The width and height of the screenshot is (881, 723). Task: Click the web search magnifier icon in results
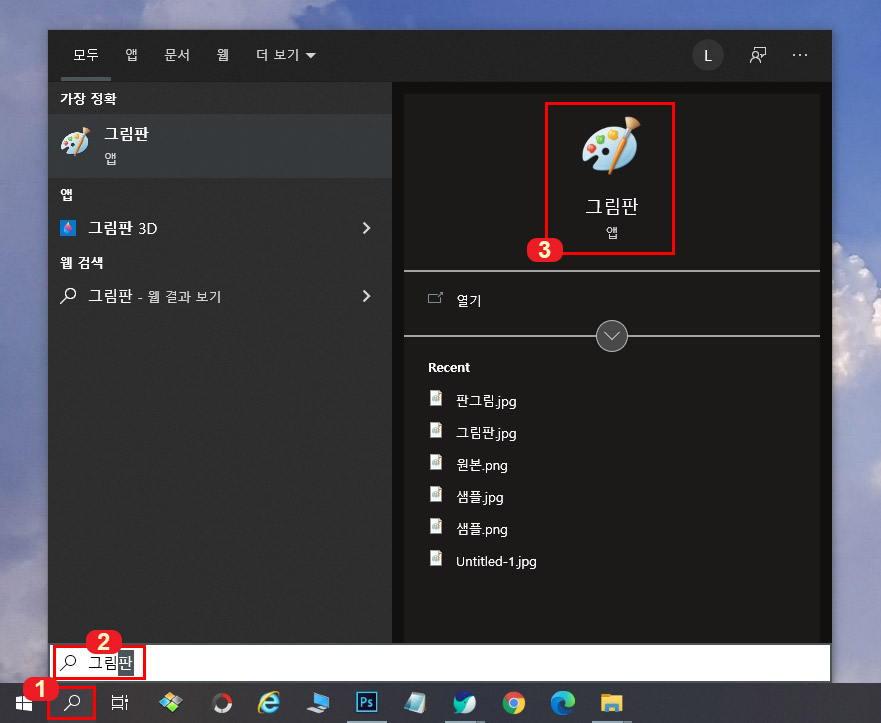coord(68,295)
